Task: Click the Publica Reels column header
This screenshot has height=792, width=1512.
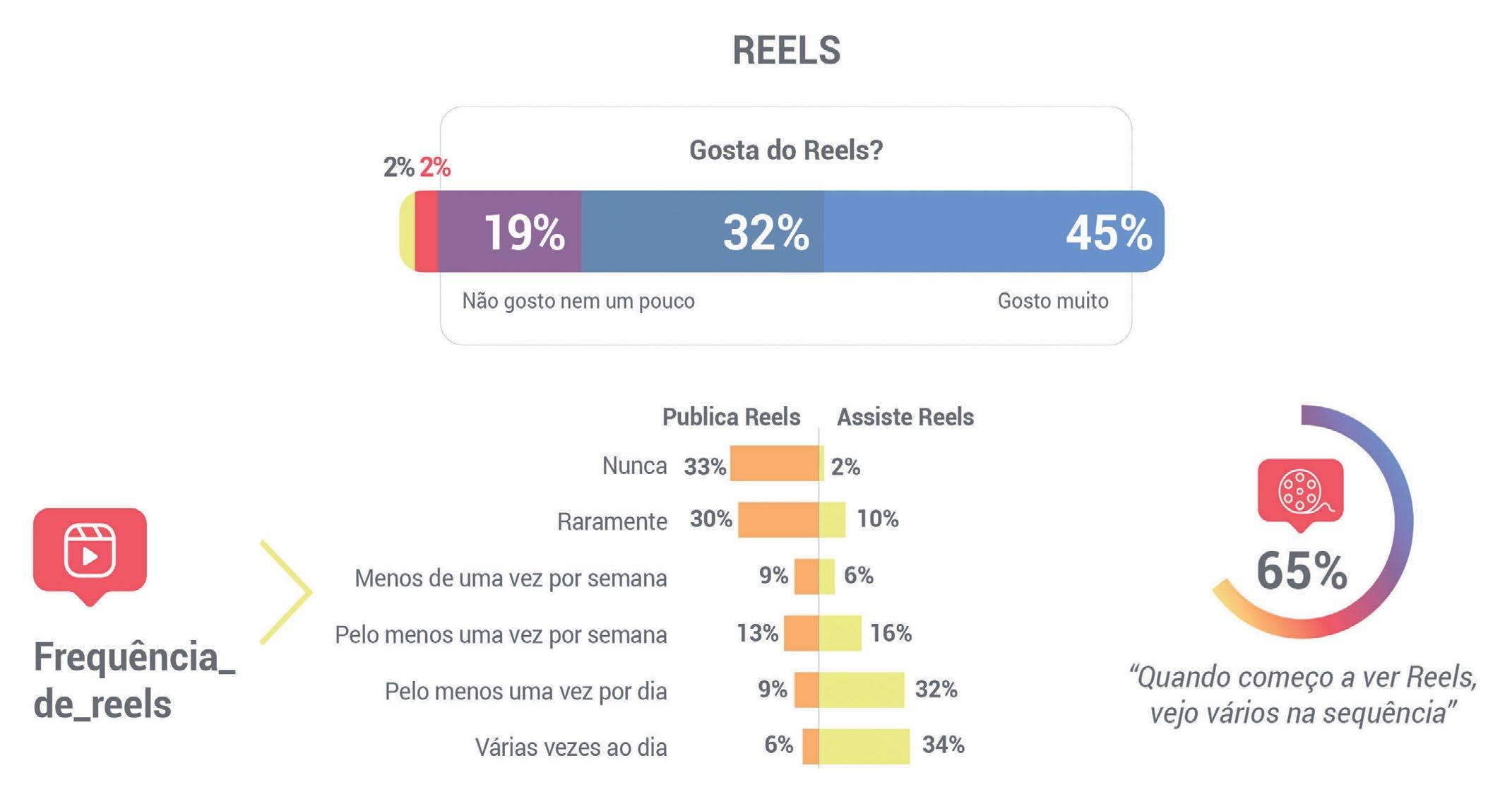Action: point(731,417)
